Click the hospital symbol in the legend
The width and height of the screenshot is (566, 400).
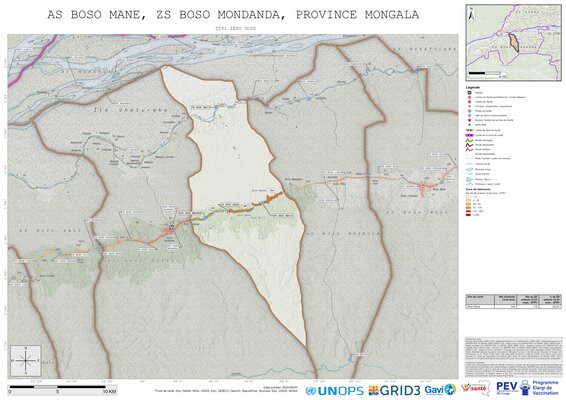point(469,93)
